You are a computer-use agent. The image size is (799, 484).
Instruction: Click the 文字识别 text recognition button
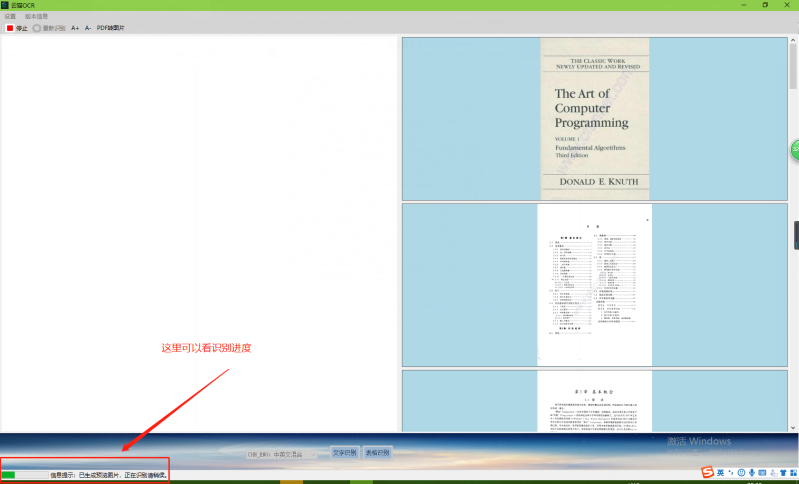pos(344,452)
